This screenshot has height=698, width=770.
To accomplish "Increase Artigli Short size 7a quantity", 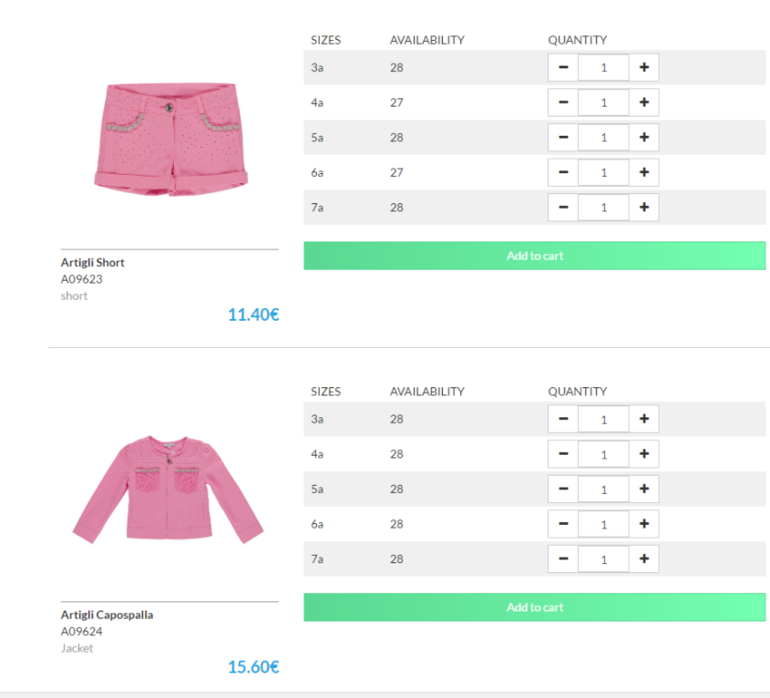I will coord(644,208).
